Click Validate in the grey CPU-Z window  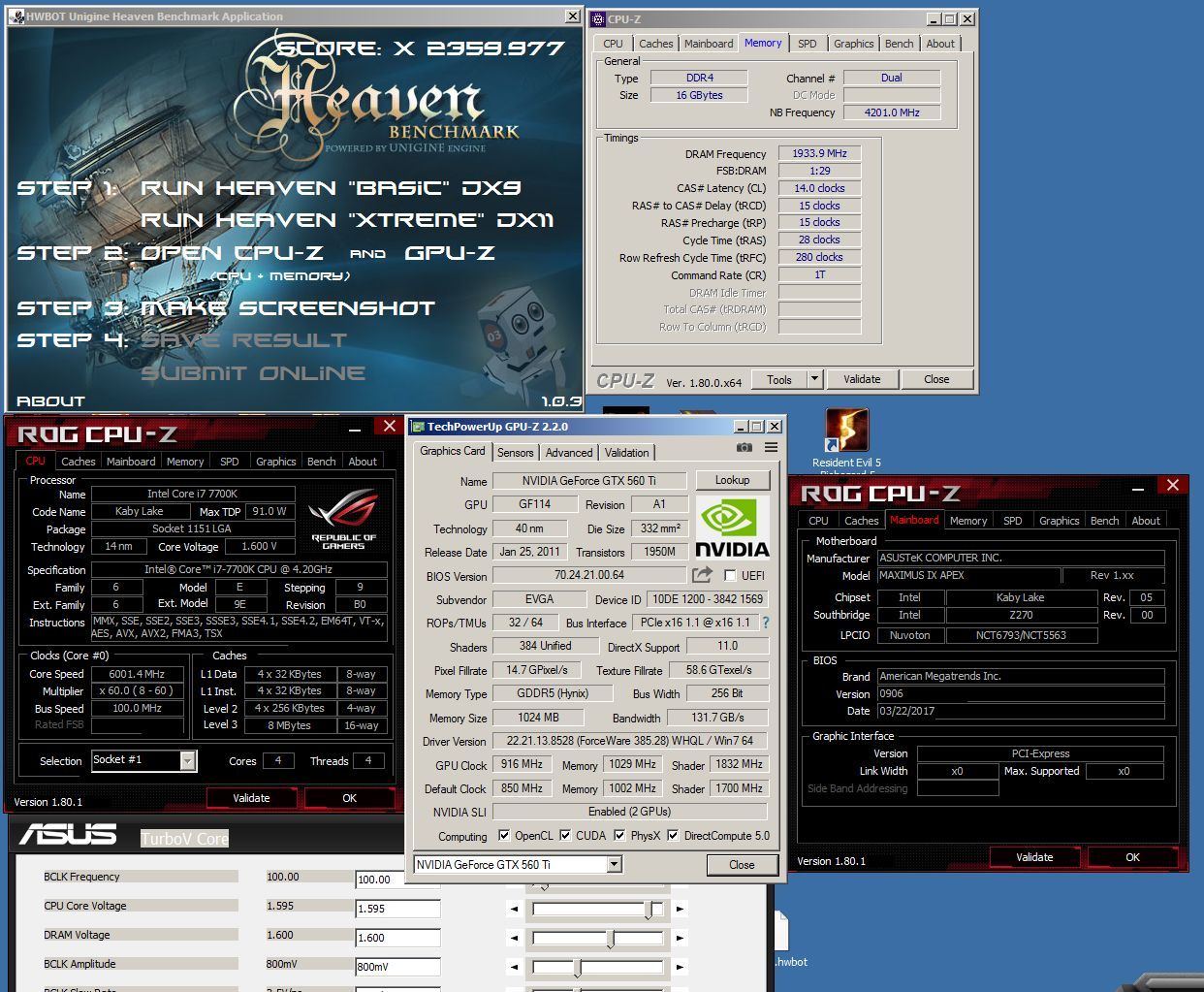(x=862, y=379)
